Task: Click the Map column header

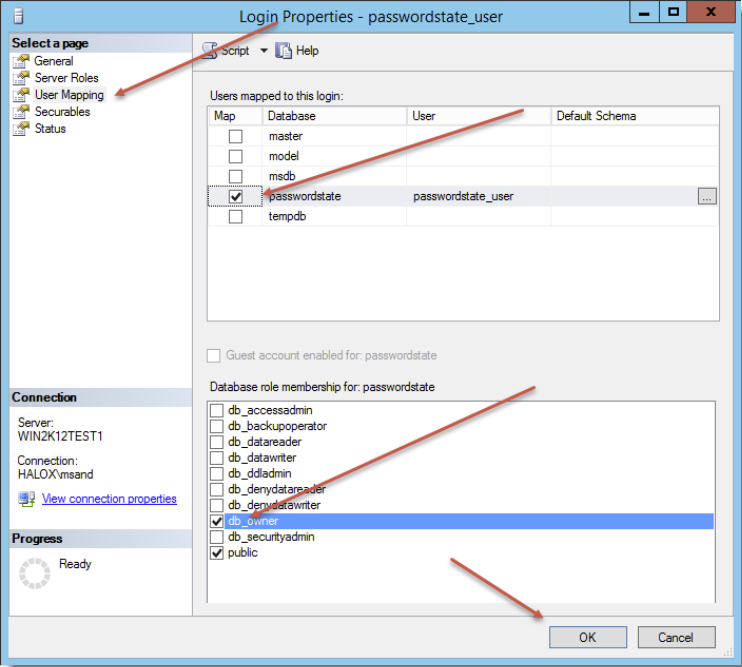Action: (235, 116)
